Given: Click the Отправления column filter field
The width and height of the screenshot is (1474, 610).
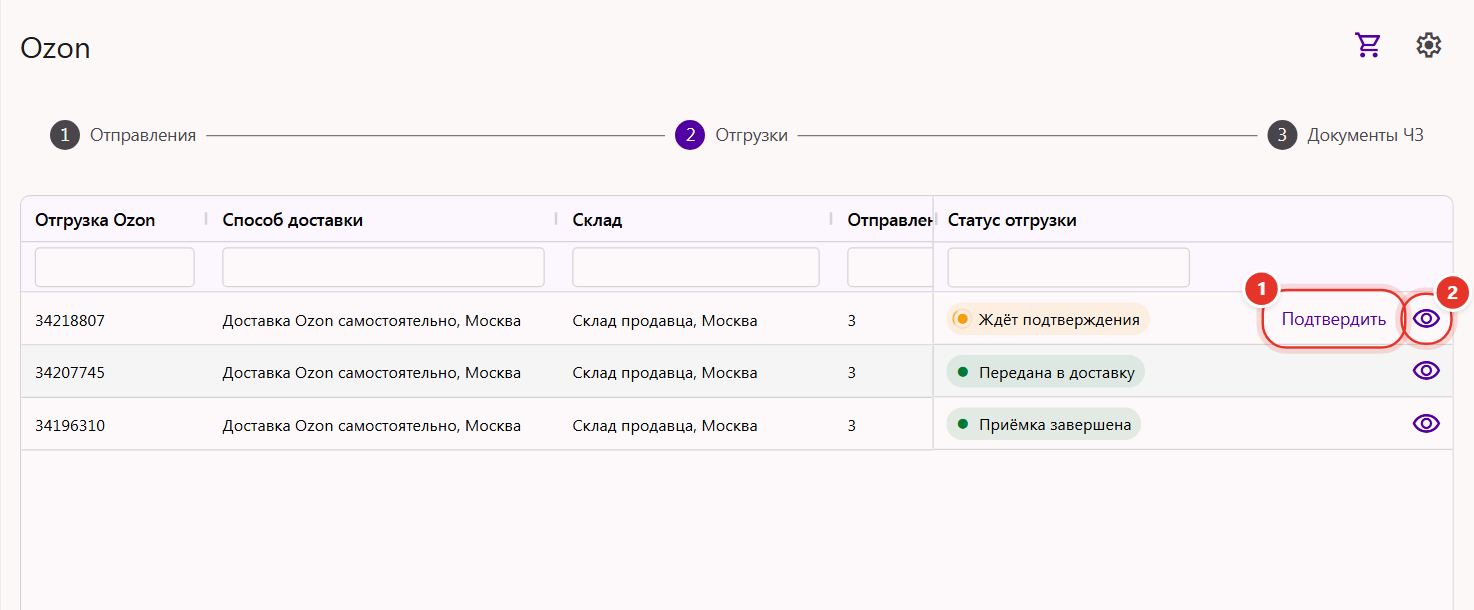Looking at the screenshot, I should [889, 267].
